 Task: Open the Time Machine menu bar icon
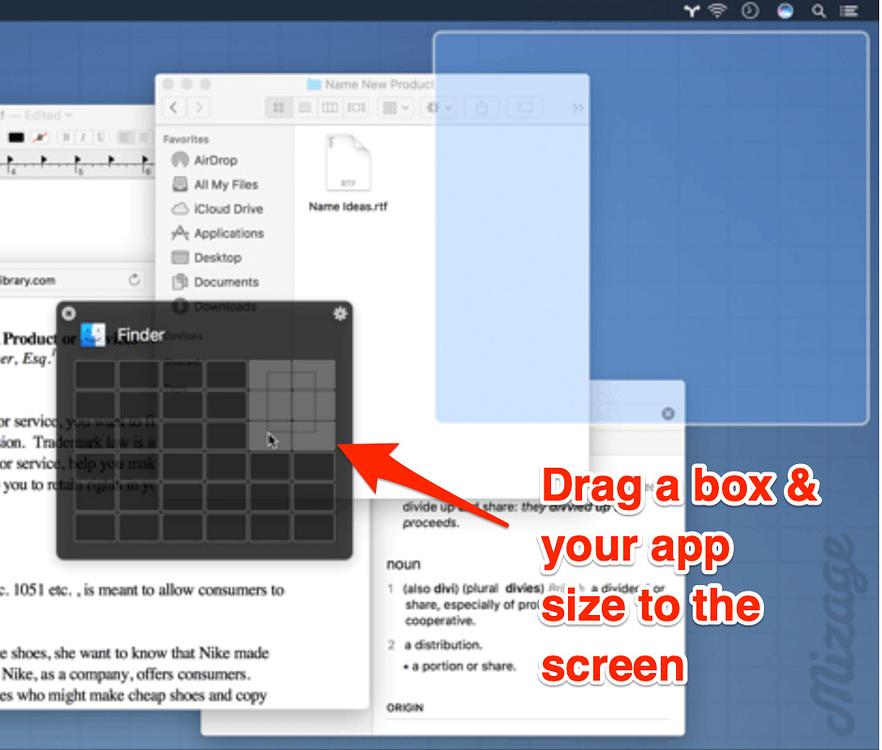coord(750,11)
